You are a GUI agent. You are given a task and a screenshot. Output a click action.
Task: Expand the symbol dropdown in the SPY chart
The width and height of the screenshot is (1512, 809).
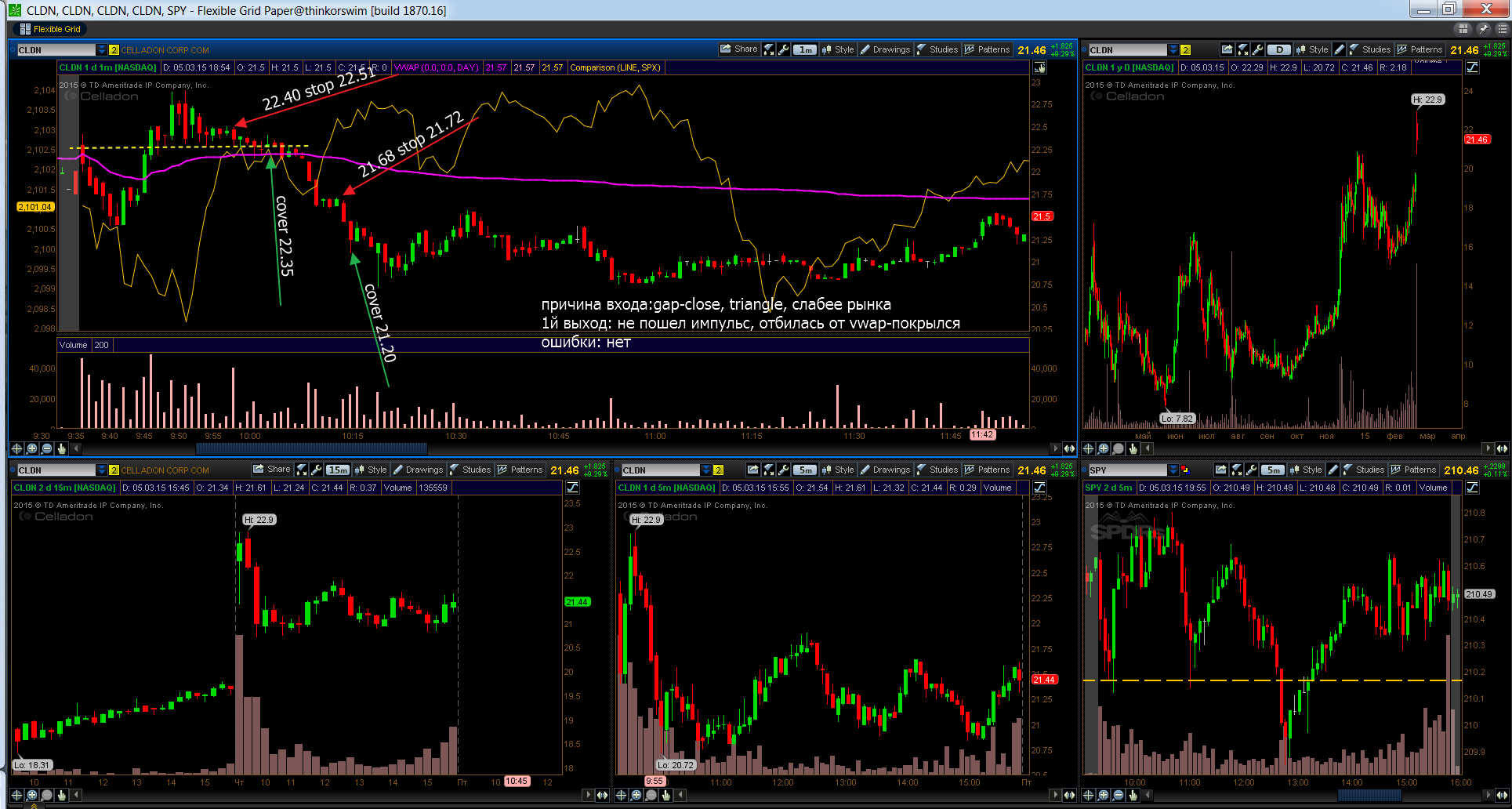pos(1173,470)
